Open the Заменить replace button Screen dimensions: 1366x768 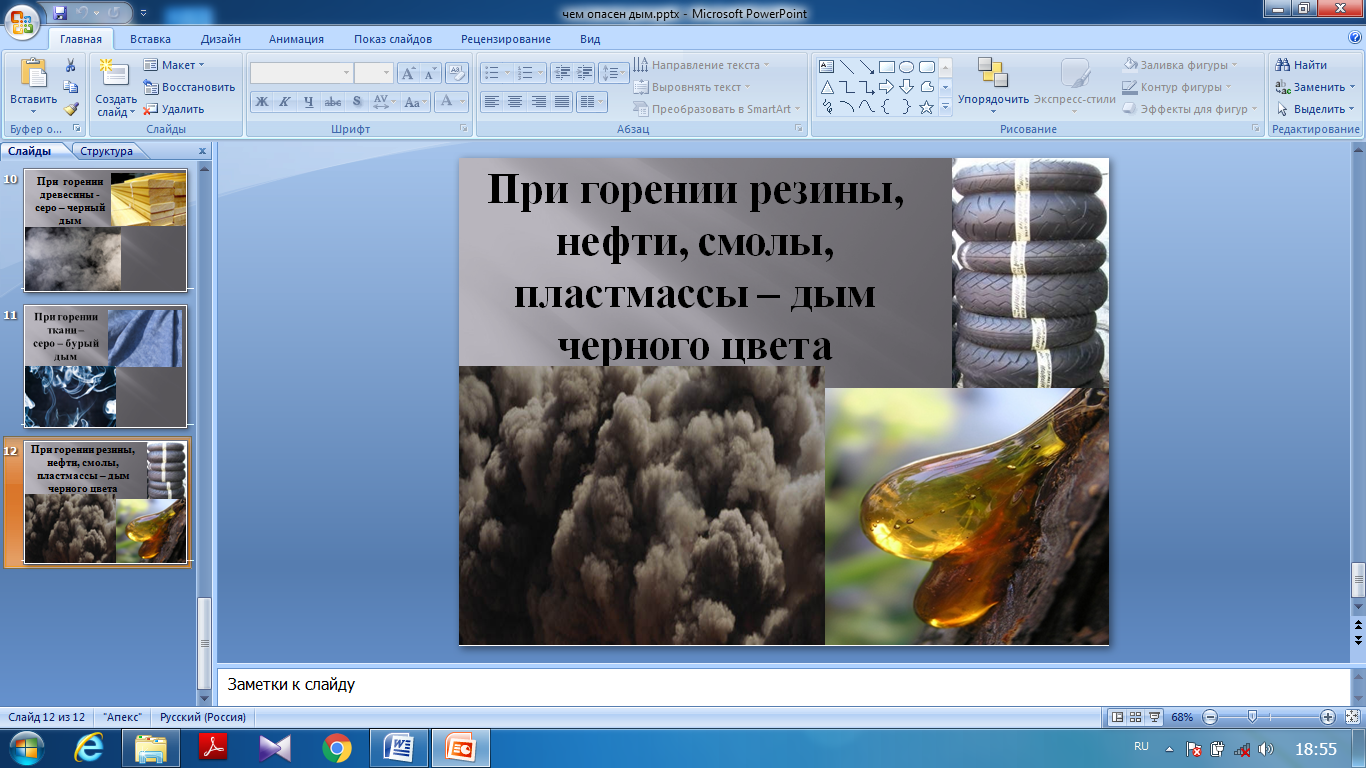tap(1315, 87)
